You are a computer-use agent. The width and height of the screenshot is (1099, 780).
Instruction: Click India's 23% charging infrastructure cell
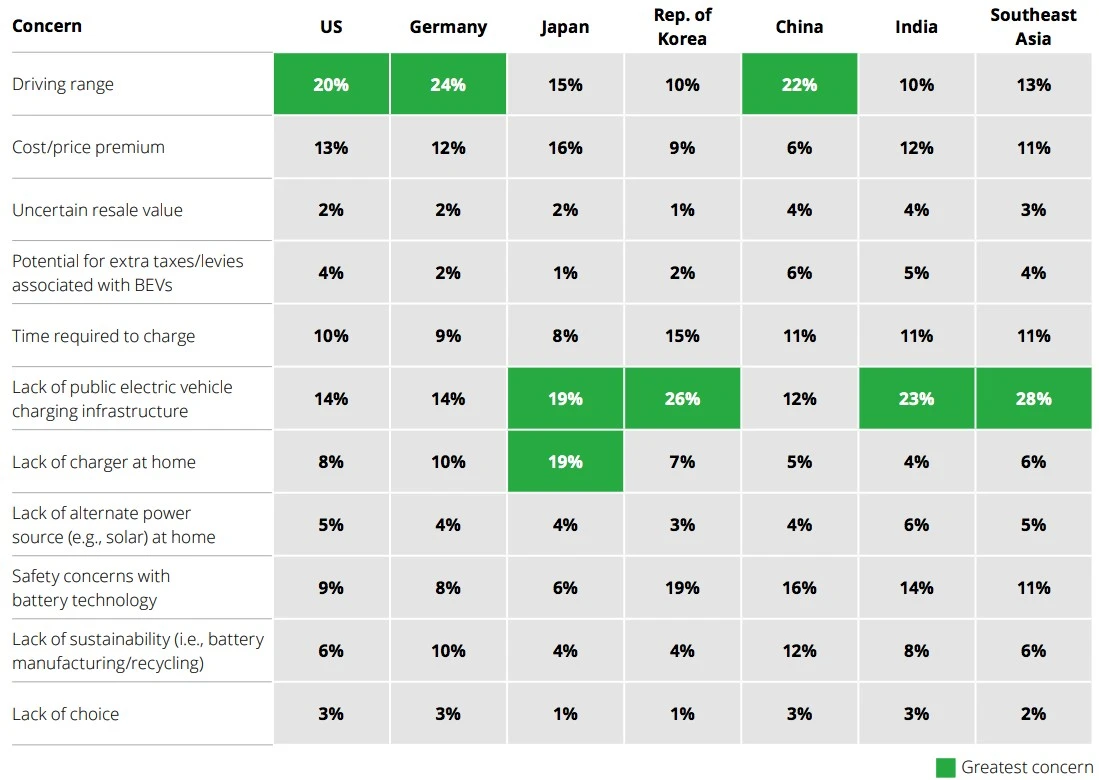pos(916,399)
